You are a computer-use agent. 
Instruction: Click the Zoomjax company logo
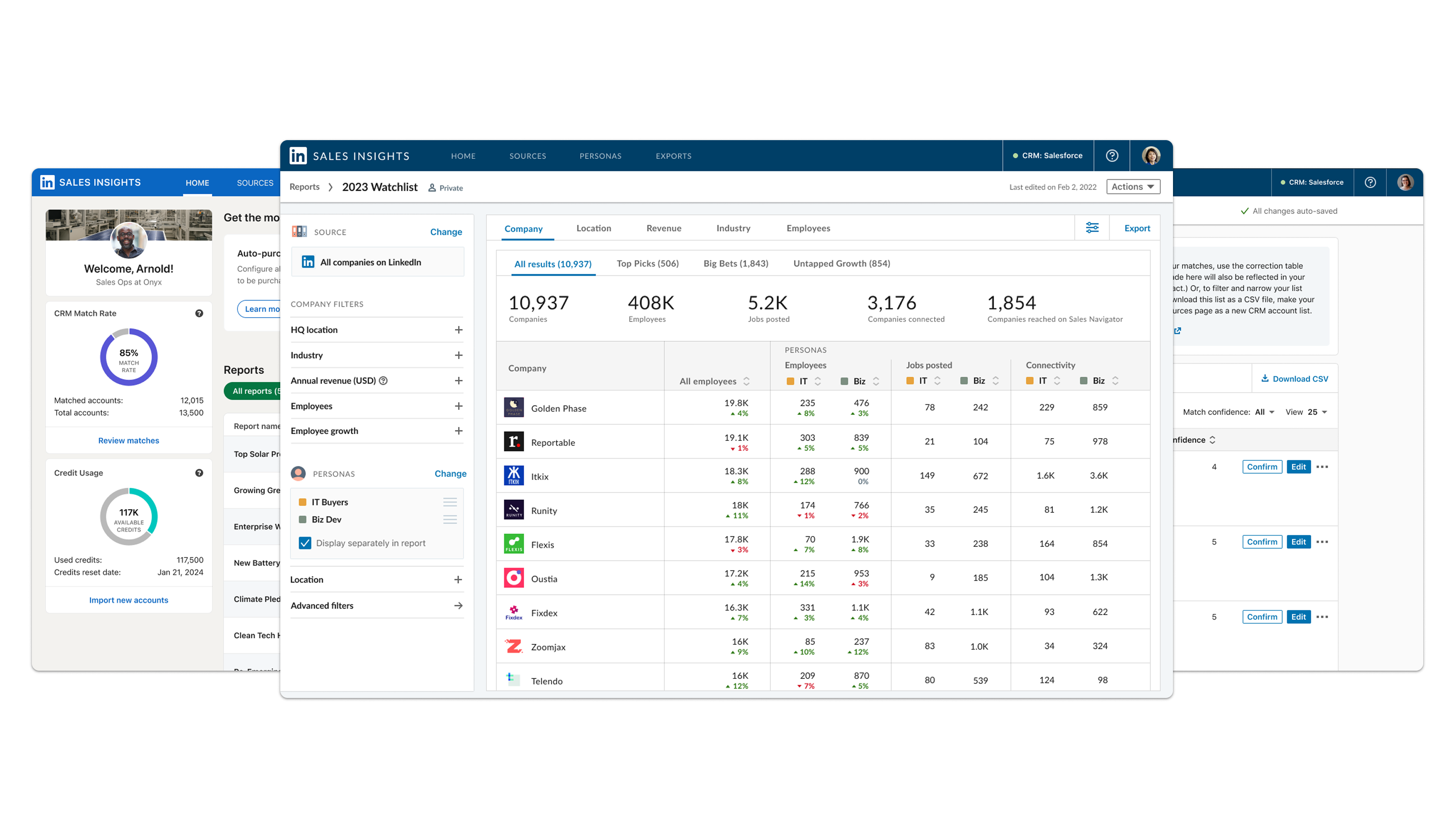pyautogui.click(x=514, y=646)
